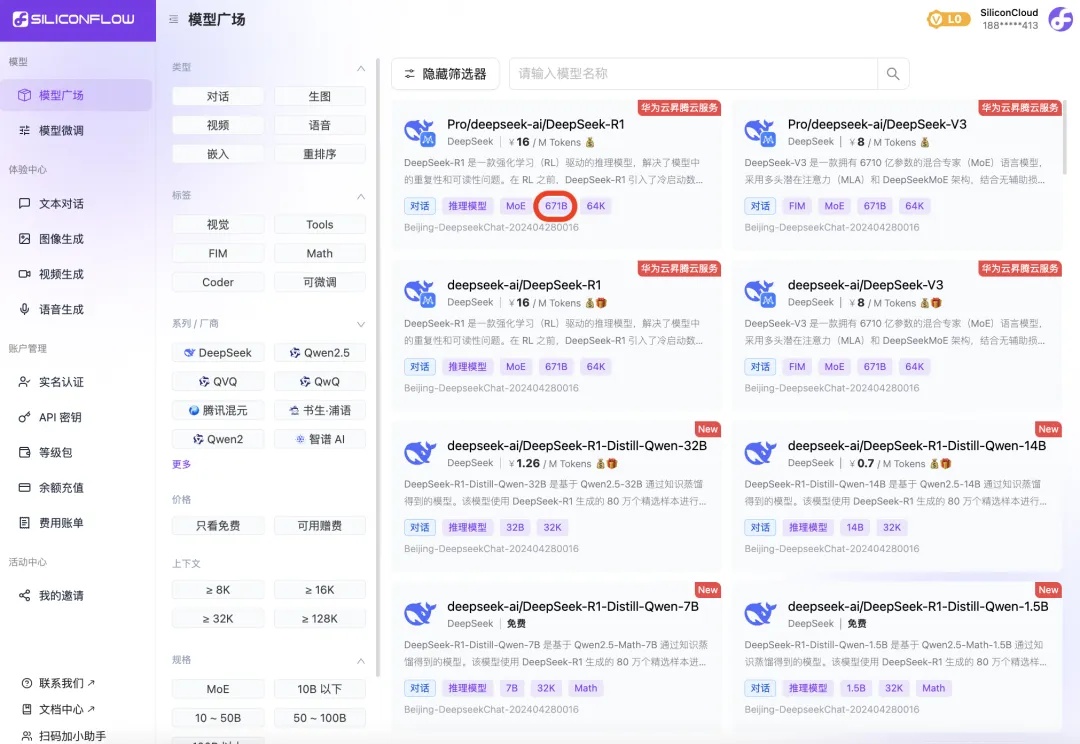Screen dimensions: 1080x744
Task: Click the 实名认证 person icon
Action: pos(25,382)
